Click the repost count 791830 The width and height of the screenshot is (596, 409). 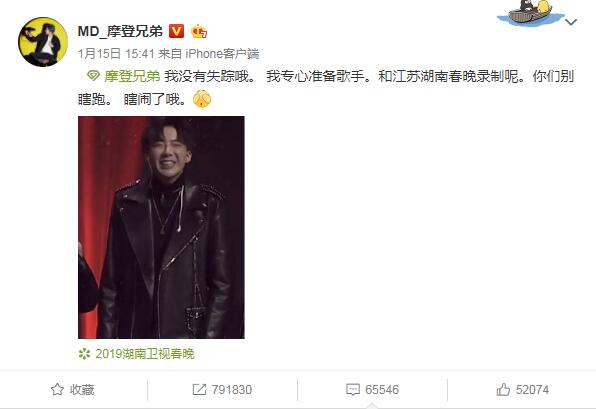[x=231, y=390]
